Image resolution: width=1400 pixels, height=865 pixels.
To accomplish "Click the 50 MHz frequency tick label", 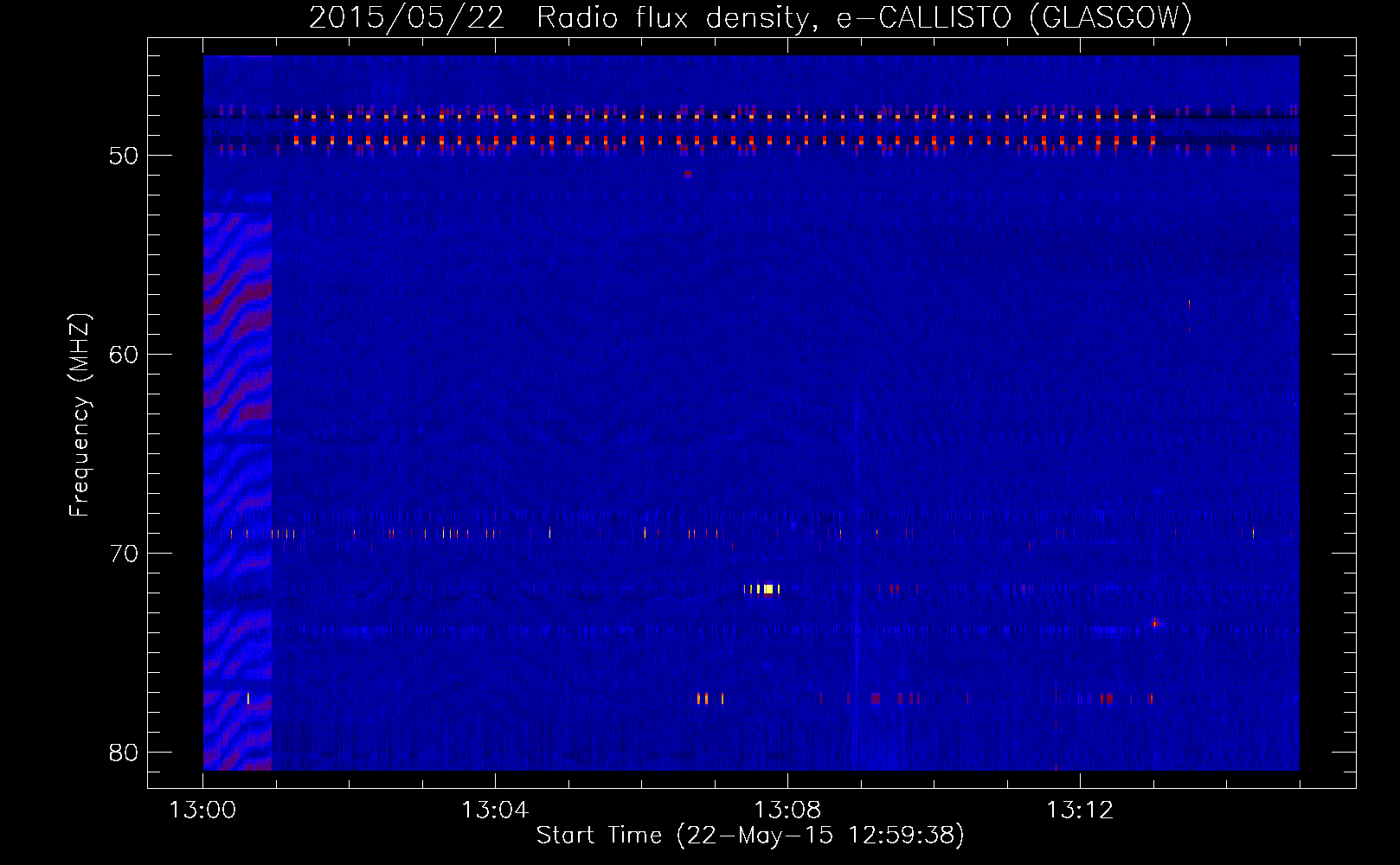I will (124, 156).
